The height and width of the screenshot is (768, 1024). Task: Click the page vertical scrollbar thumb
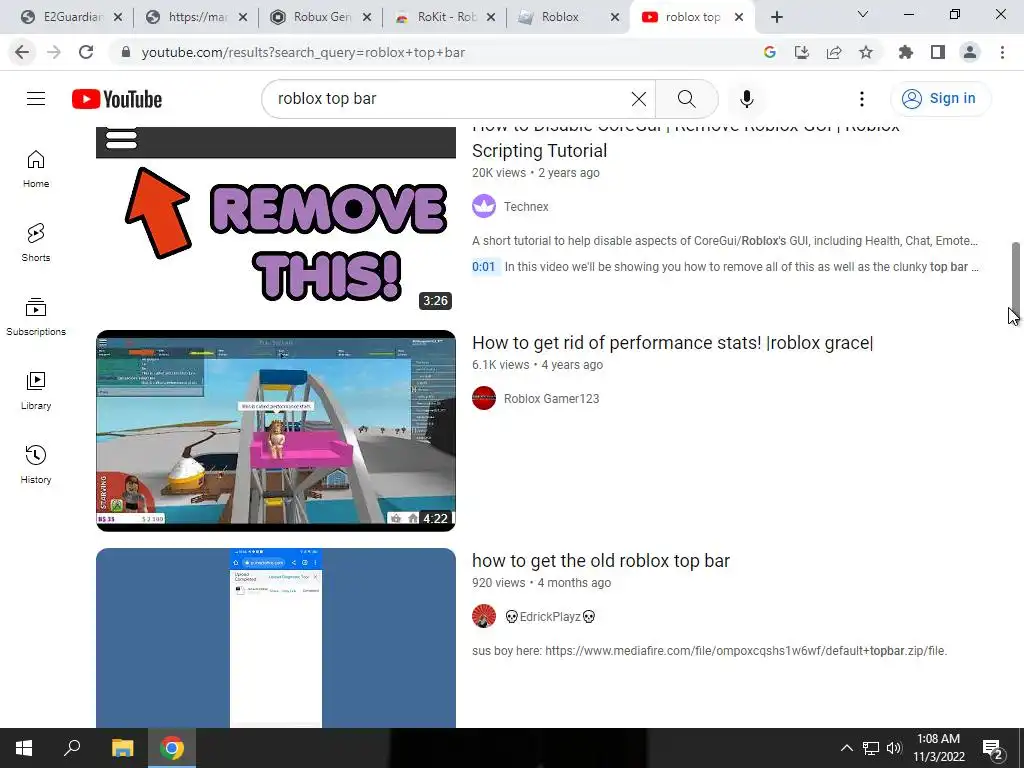click(x=1016, y=280)
